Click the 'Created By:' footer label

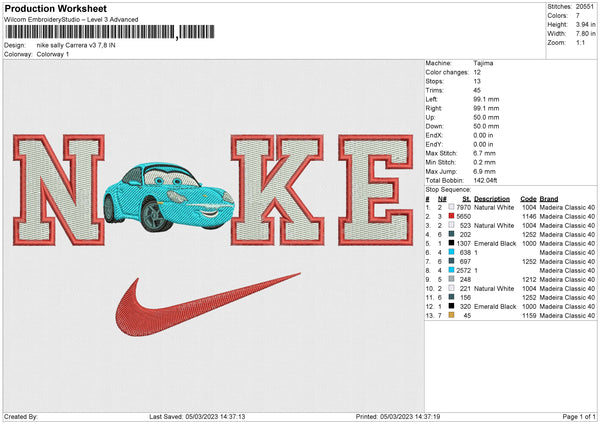(21, 416)
